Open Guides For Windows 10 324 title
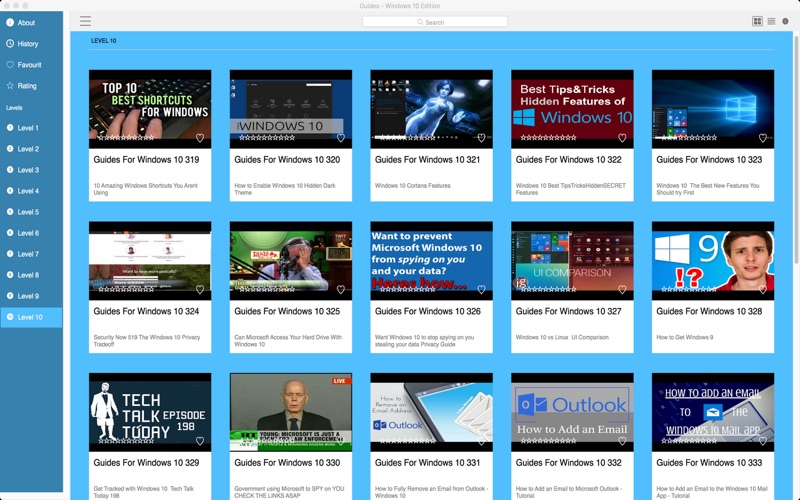The height and width of the screenshot is (500, 800). point(146,311)
